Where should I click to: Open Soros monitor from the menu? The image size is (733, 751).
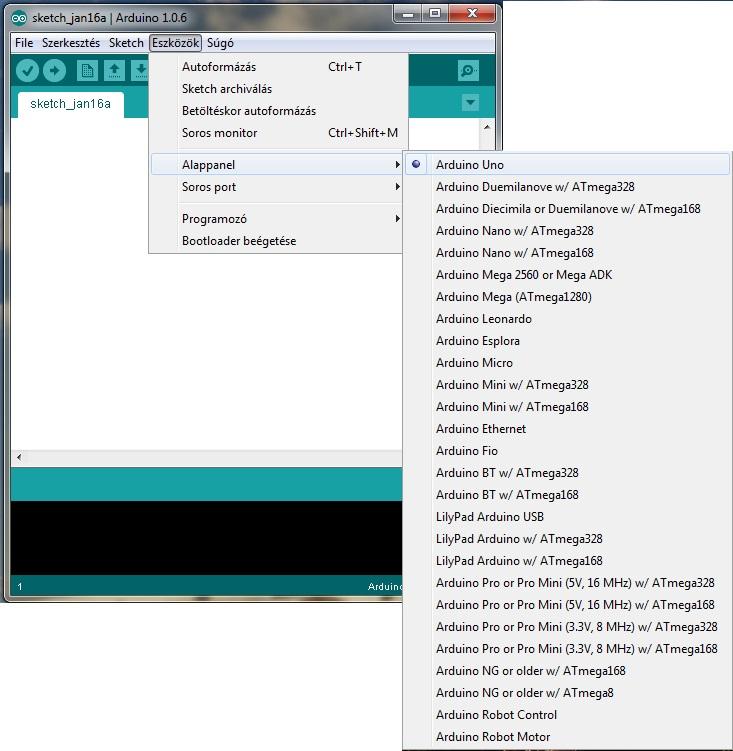point(277,133)
